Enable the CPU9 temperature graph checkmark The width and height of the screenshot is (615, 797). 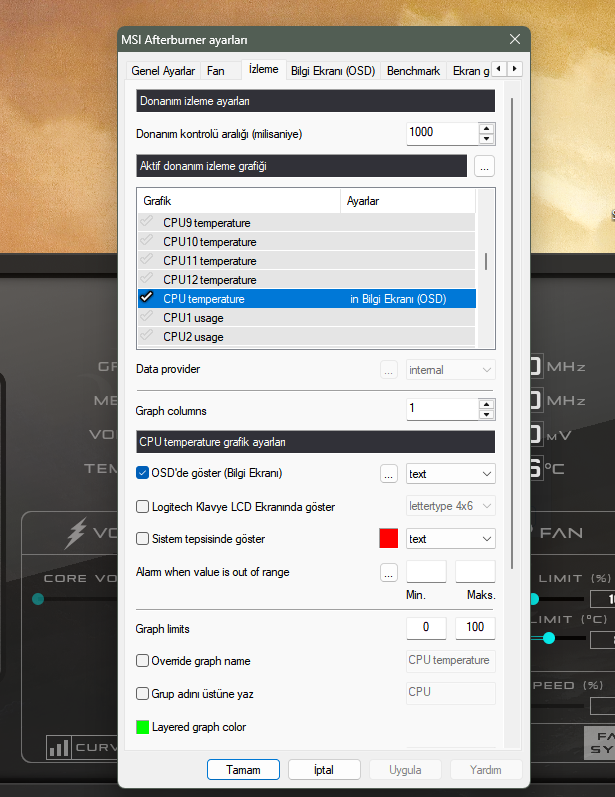(146, 222)
